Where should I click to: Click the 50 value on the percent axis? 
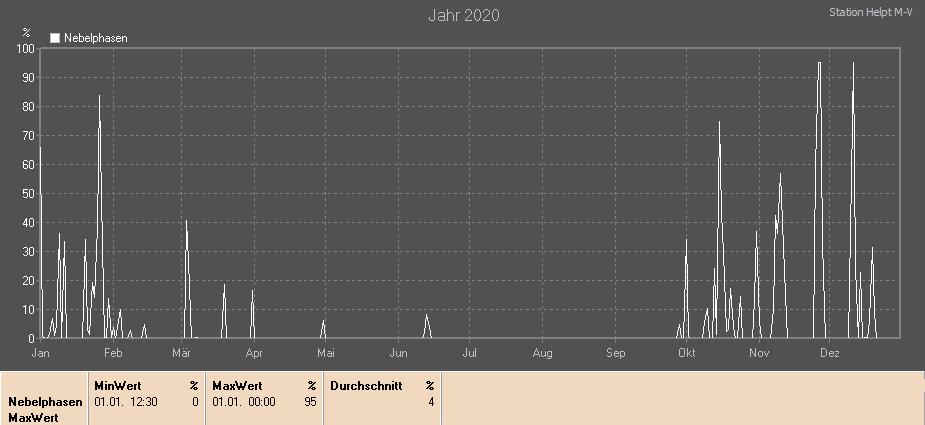click(x=29, y=193)
